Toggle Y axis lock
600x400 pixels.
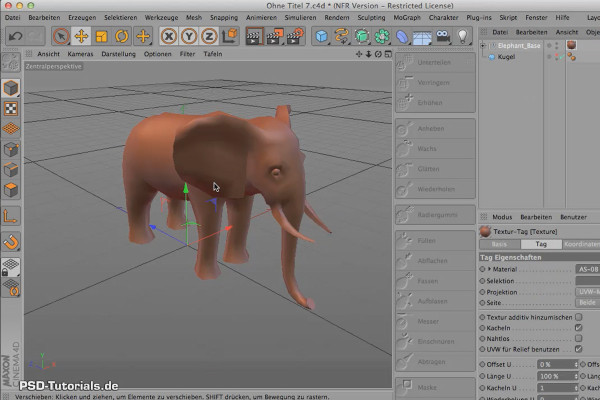click(189, 36)
